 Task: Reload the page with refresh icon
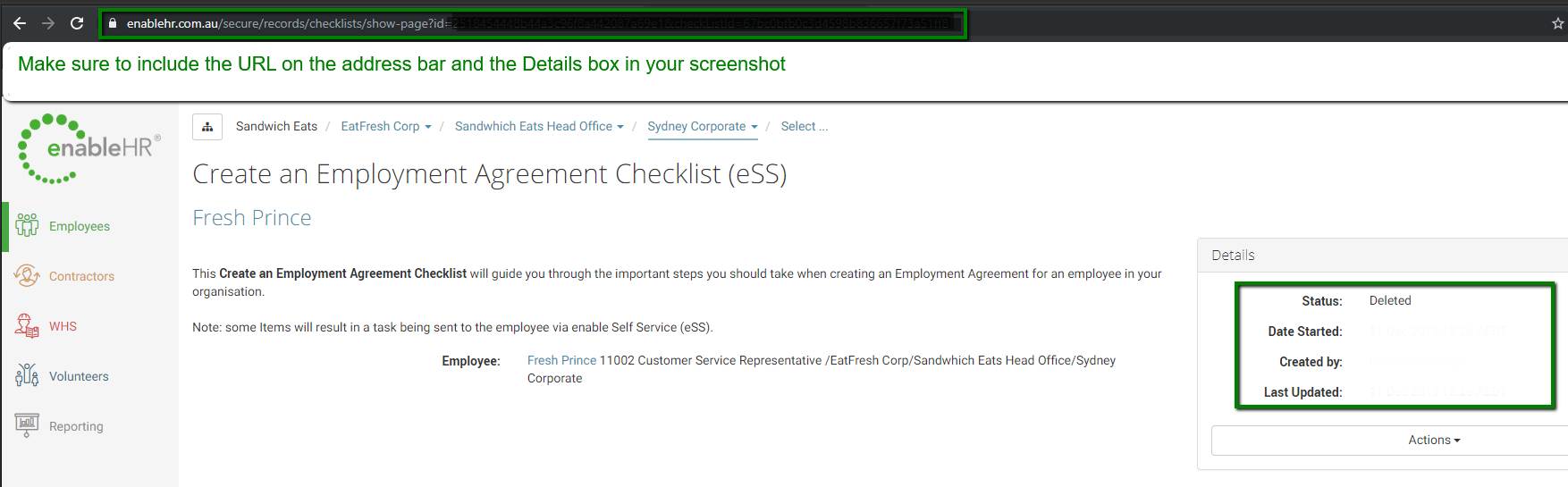click(x=77, y=23)
